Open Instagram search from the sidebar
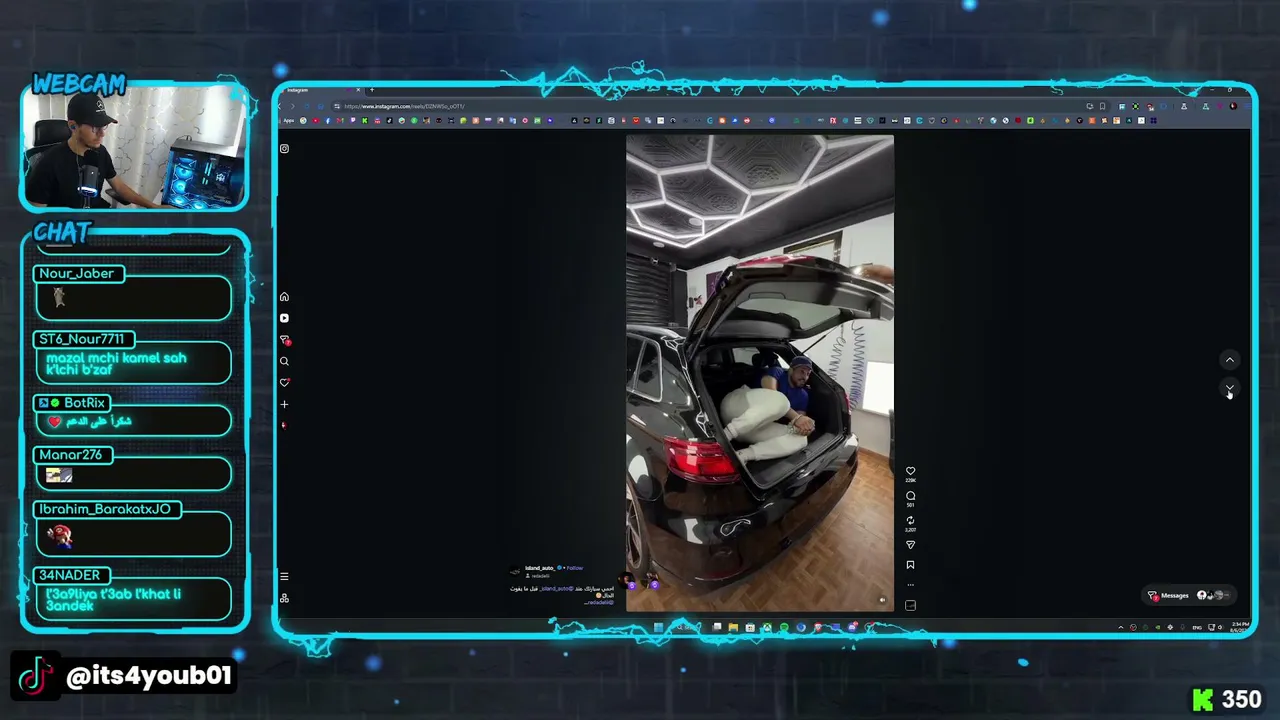The width and height of the screenshot is (1280, 720). 284,361
